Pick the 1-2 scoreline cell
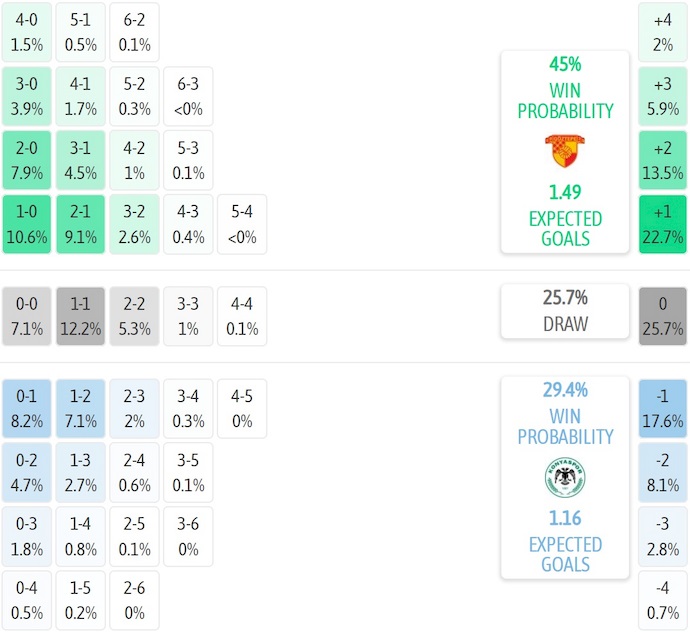This screenshot has width=690, height=632. click(x=80, y=409)
